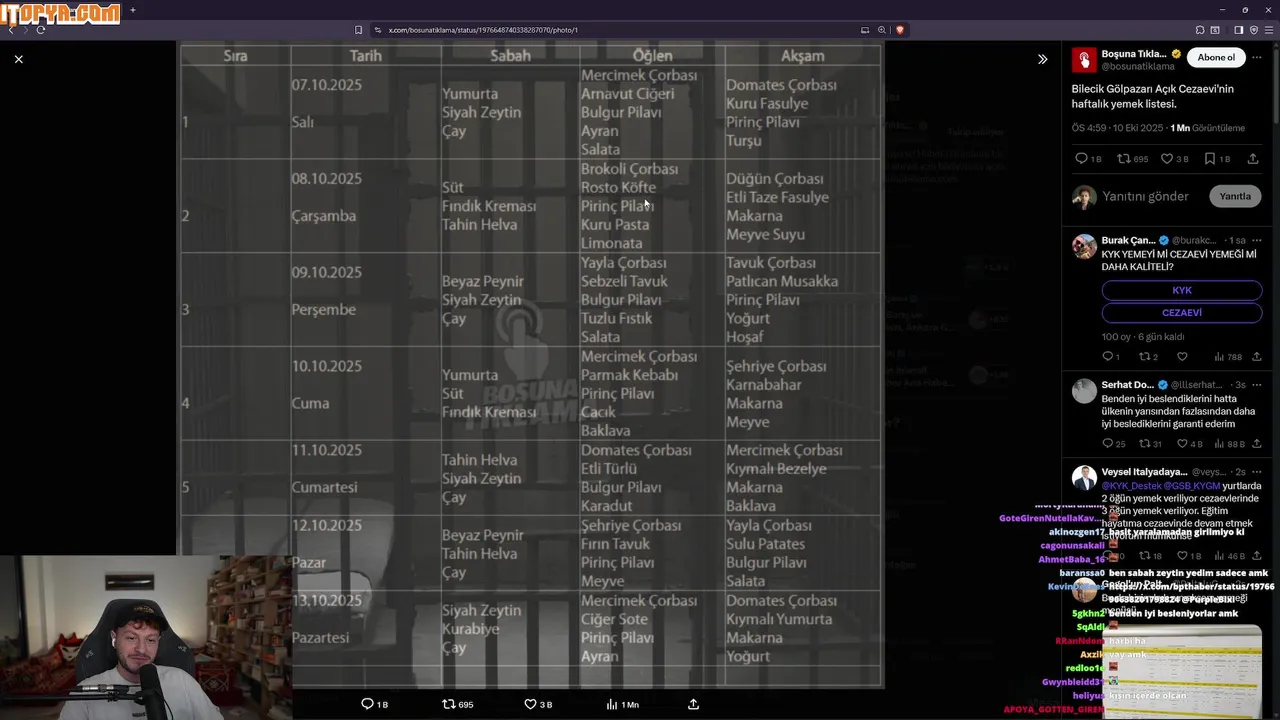
Task: Like the main tweet showing 3 B
Action: tap(1167, 159)
